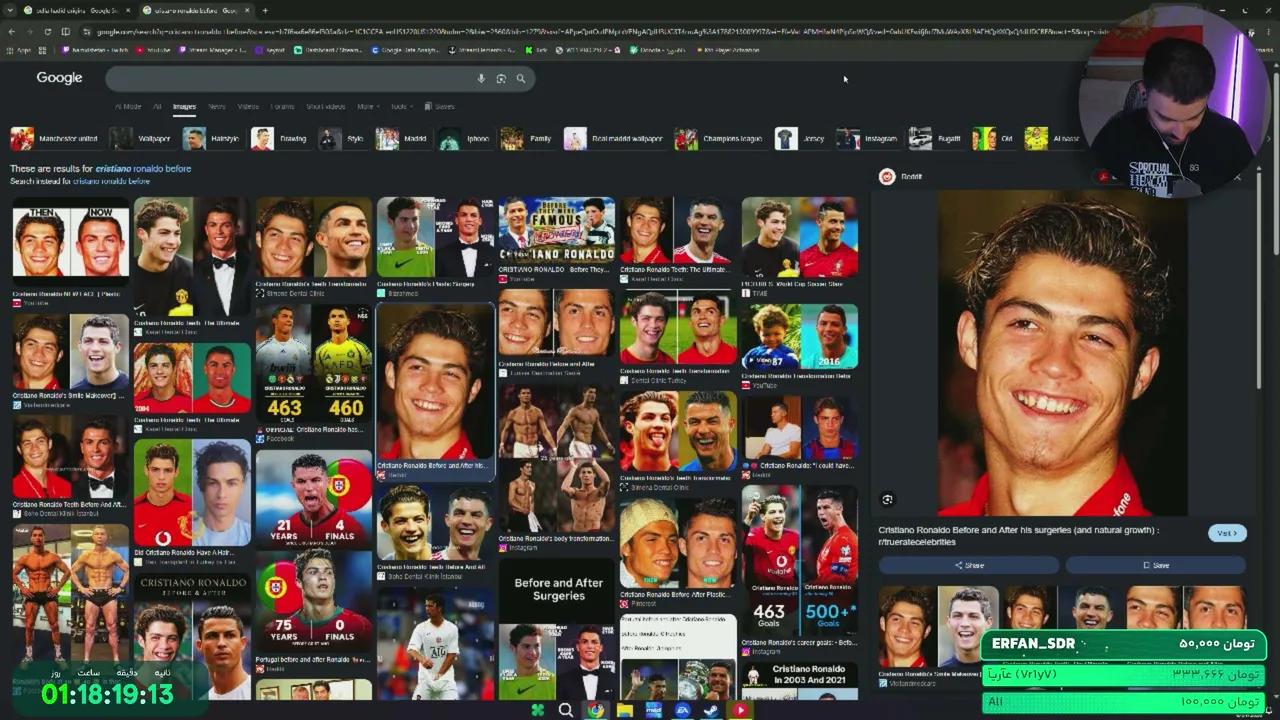1280x720 pixels.
Task: Switch to the AI Mode tab
Action: tap(128, 106)
